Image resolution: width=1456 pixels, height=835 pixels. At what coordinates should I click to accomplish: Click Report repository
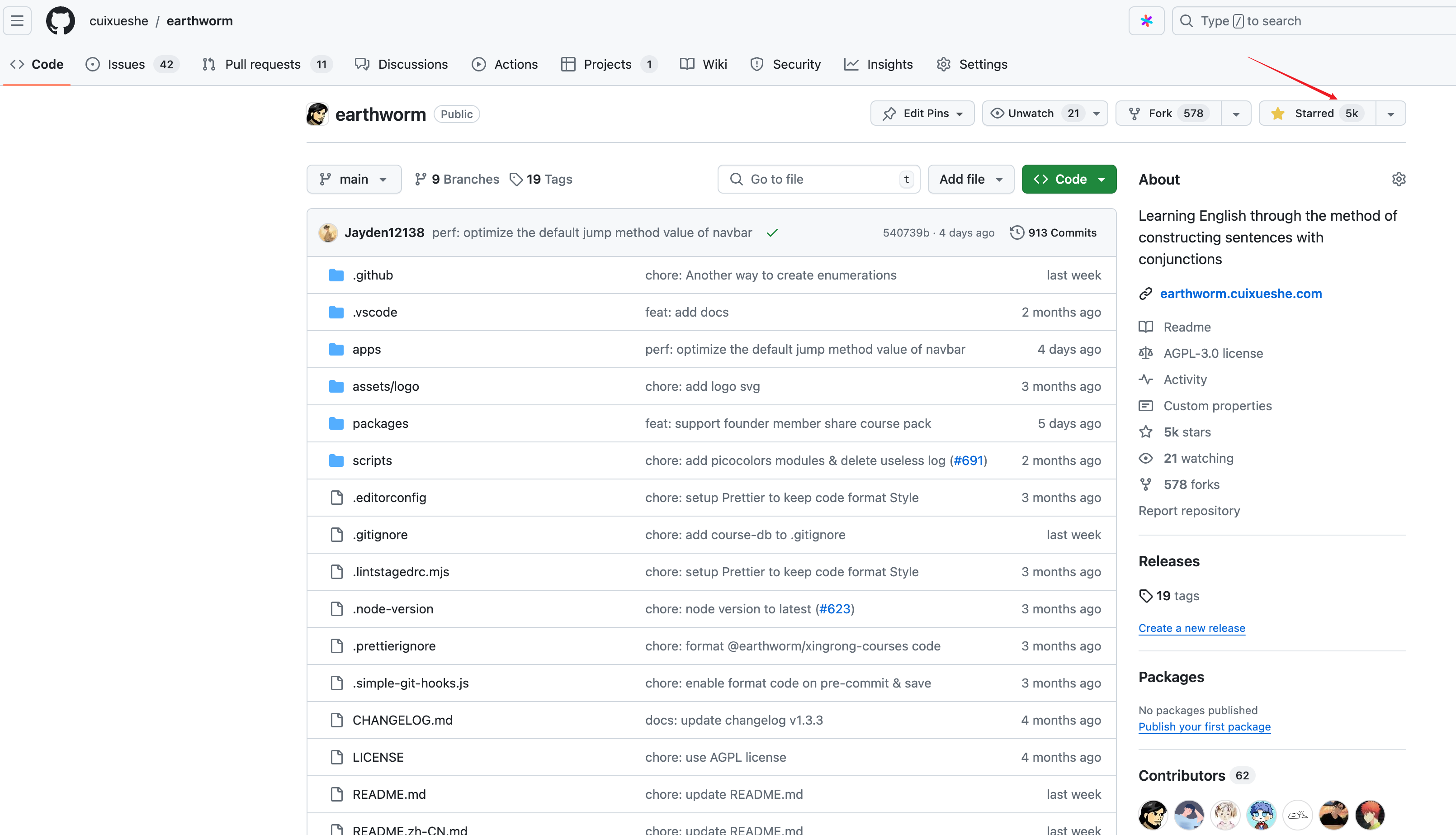pos(1189,511)
